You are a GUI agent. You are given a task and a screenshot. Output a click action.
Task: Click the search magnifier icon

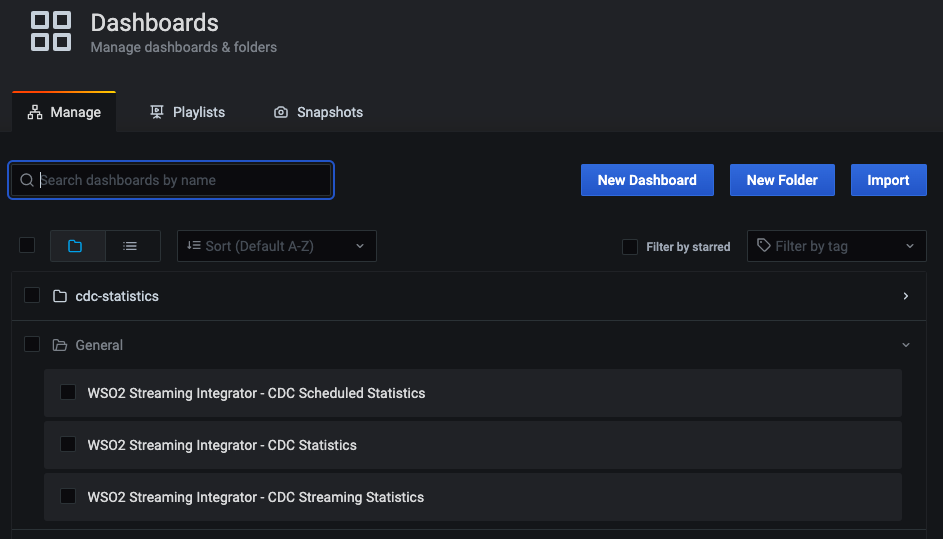(26, 180)
